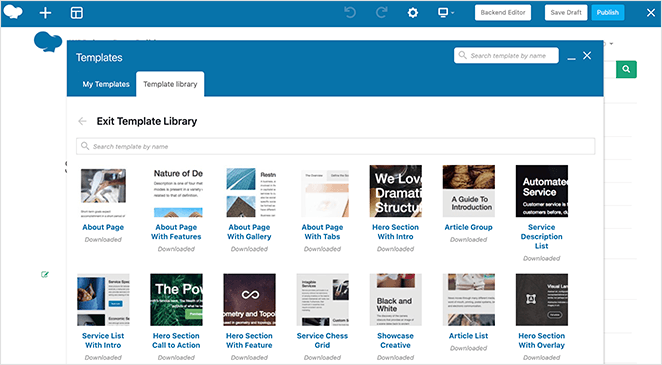Open Service List With Intro thumbnail
662x365 pixels.
(103, 300)
